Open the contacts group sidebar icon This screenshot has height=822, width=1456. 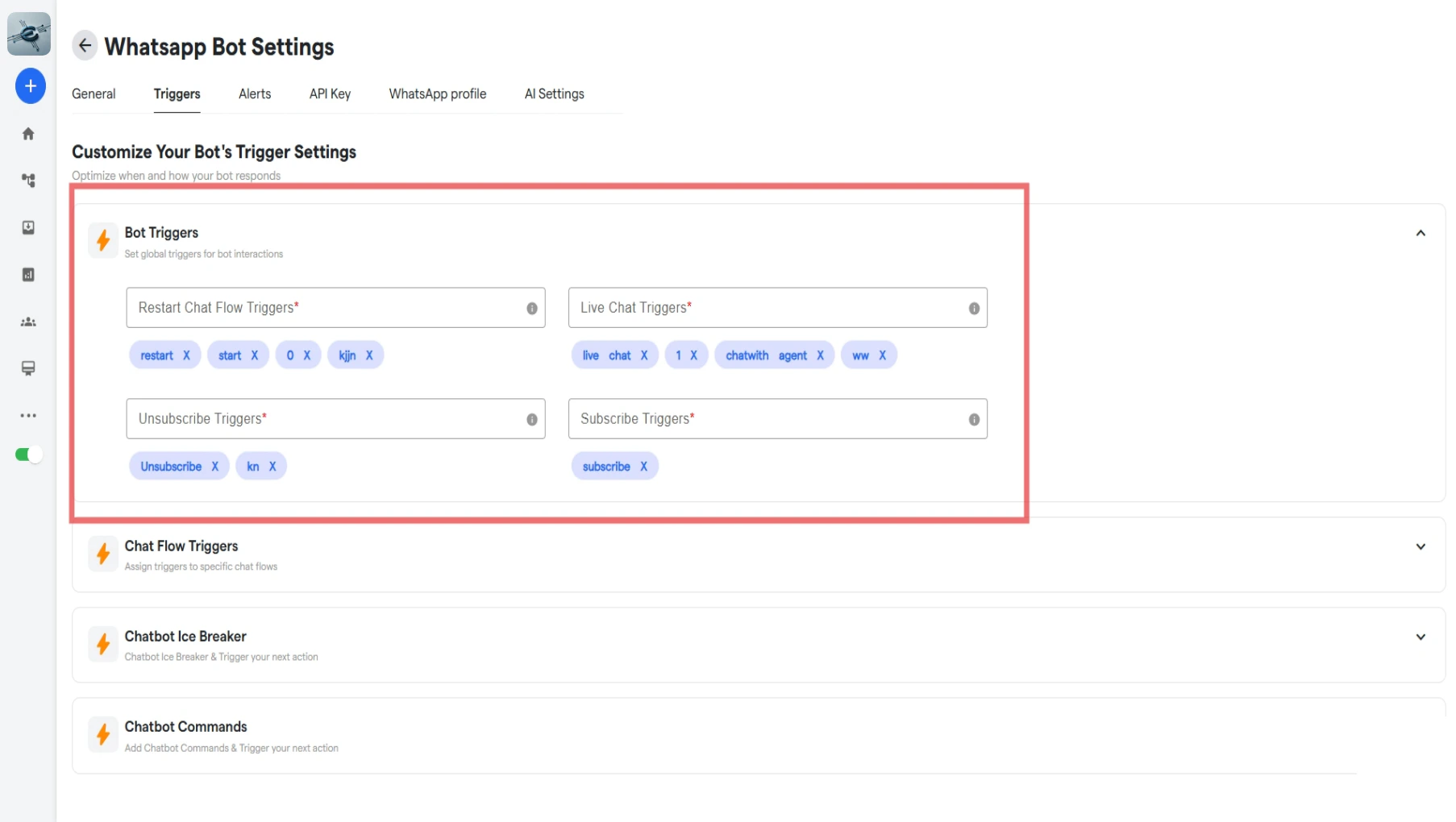(x=28, y=322)
